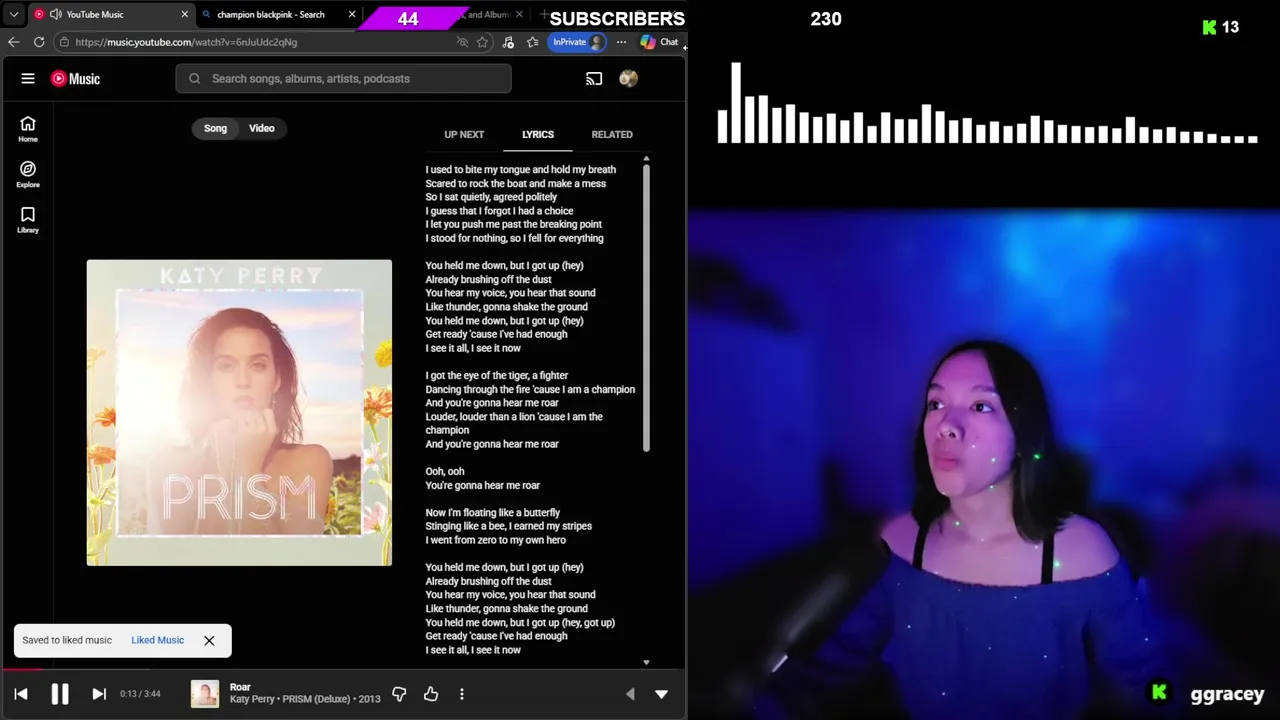This screenshot has width=1280, height=720.
Task: Mute the YouTube Music tab audio icon
Action: [x=55, y=15]
